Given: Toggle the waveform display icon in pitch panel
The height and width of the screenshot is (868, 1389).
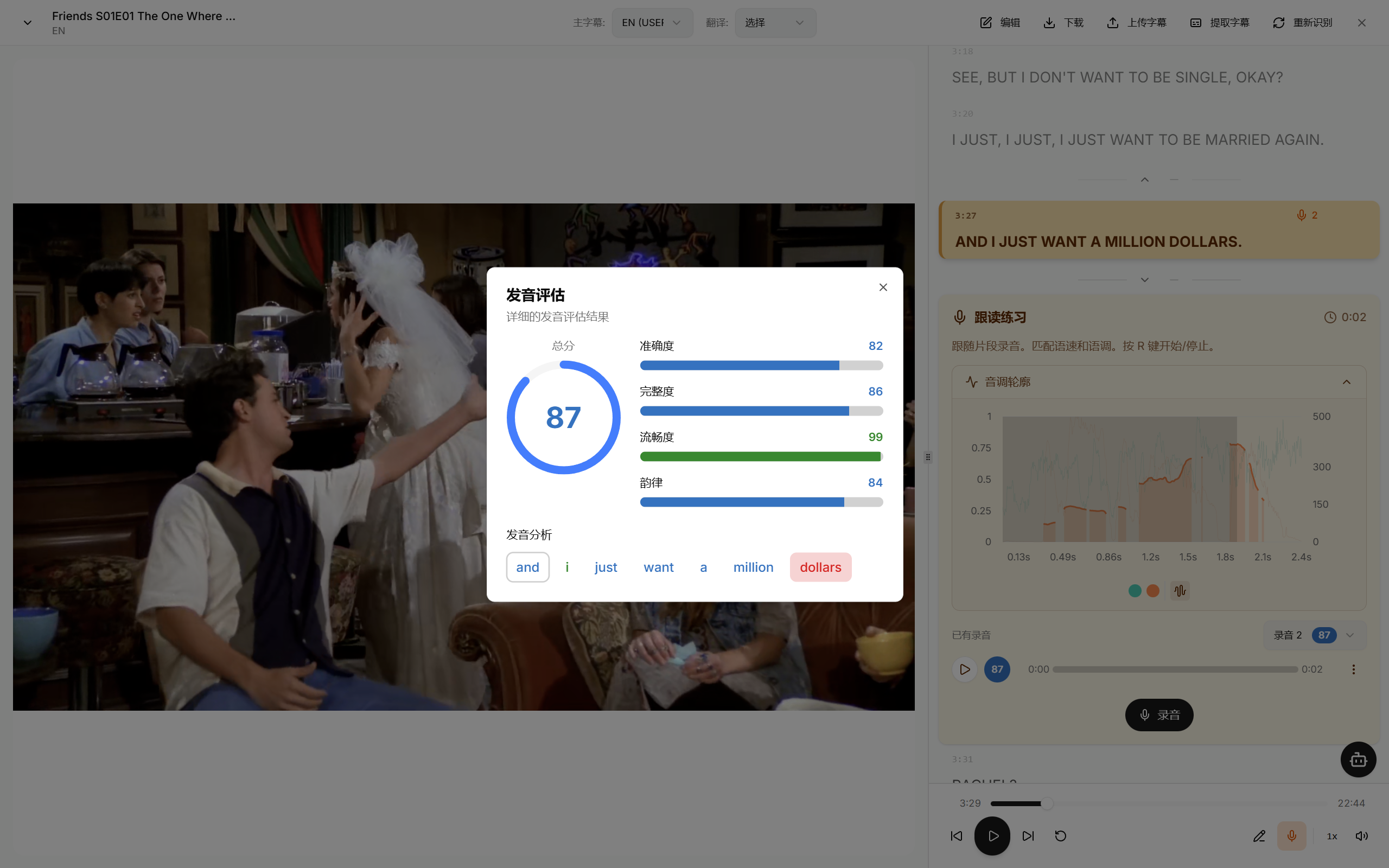Looking at the screenshot, I should point(1180,590).
